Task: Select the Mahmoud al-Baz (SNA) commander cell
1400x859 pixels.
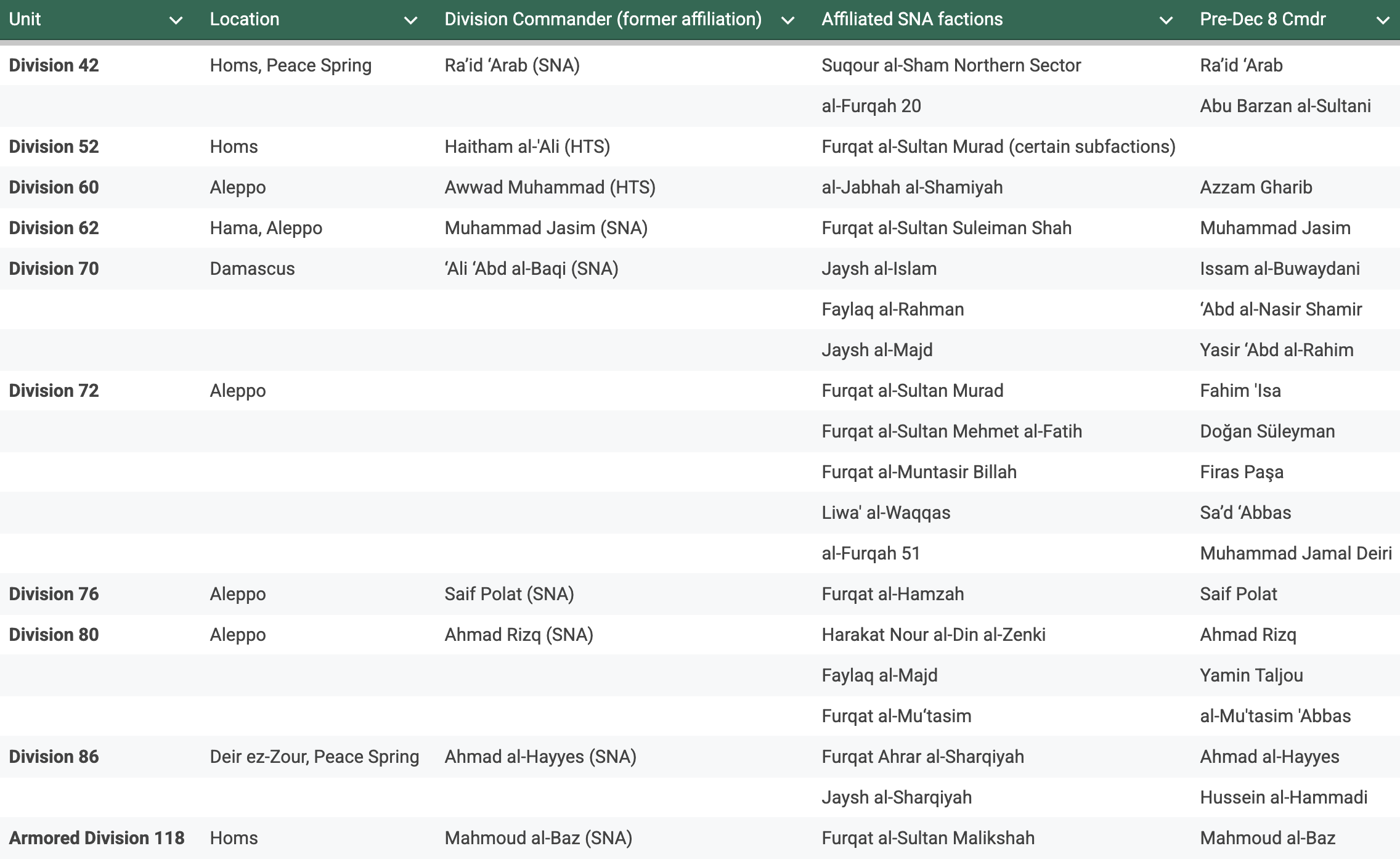Action: (538, 838)
